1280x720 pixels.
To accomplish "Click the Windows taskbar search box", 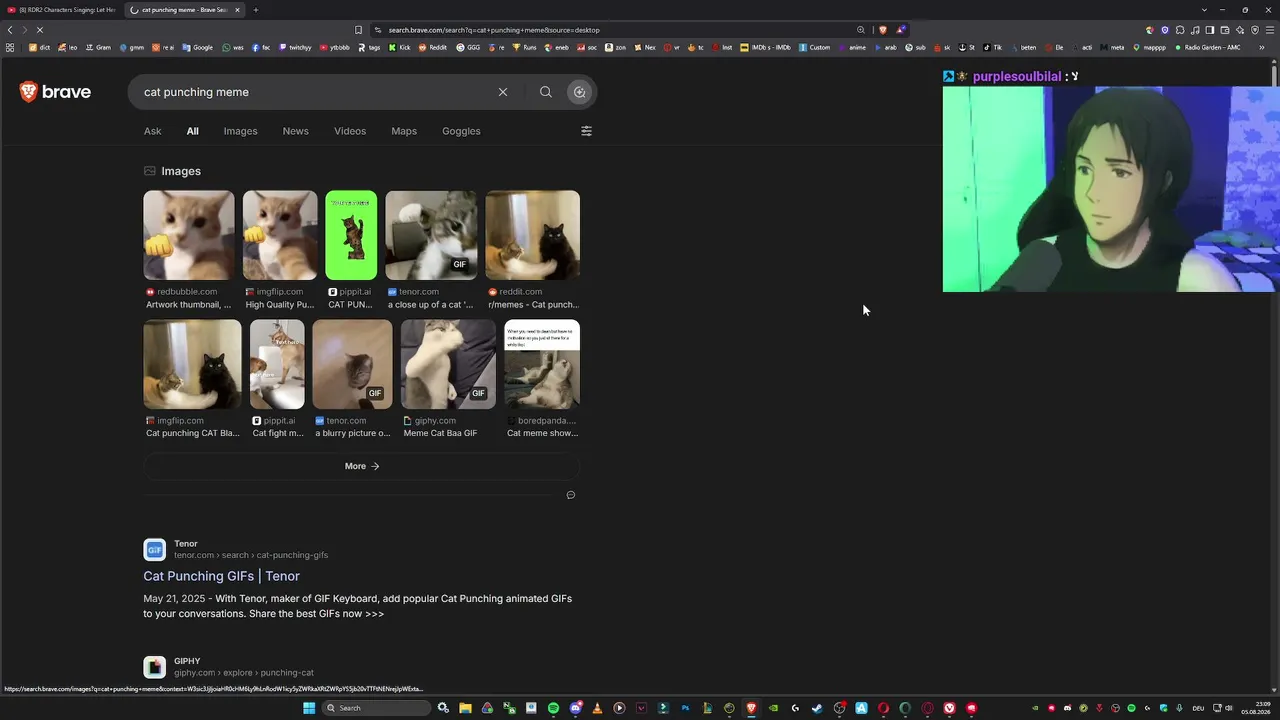I will (x=376, y=708).
